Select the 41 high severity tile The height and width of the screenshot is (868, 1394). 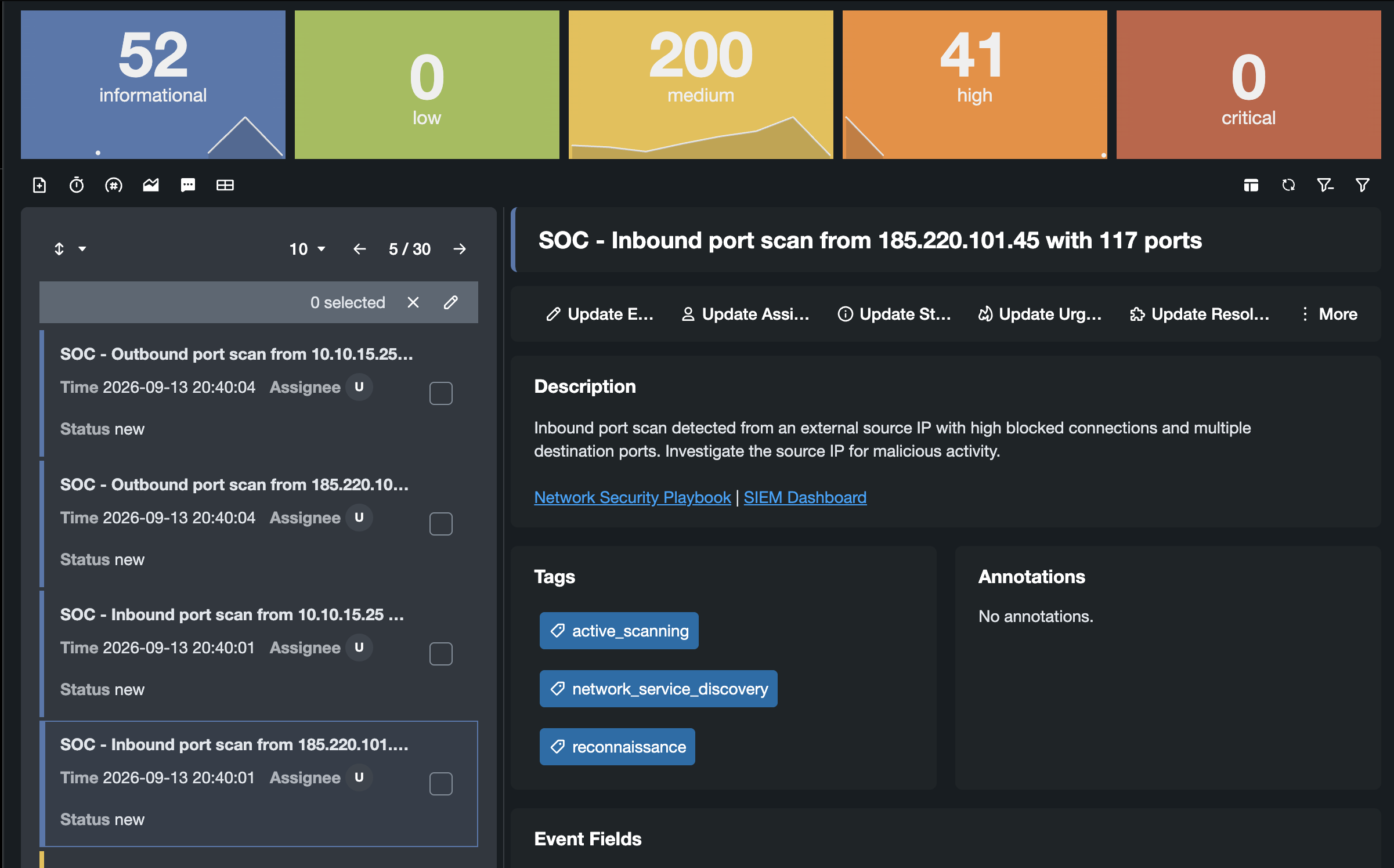[975, 85]
